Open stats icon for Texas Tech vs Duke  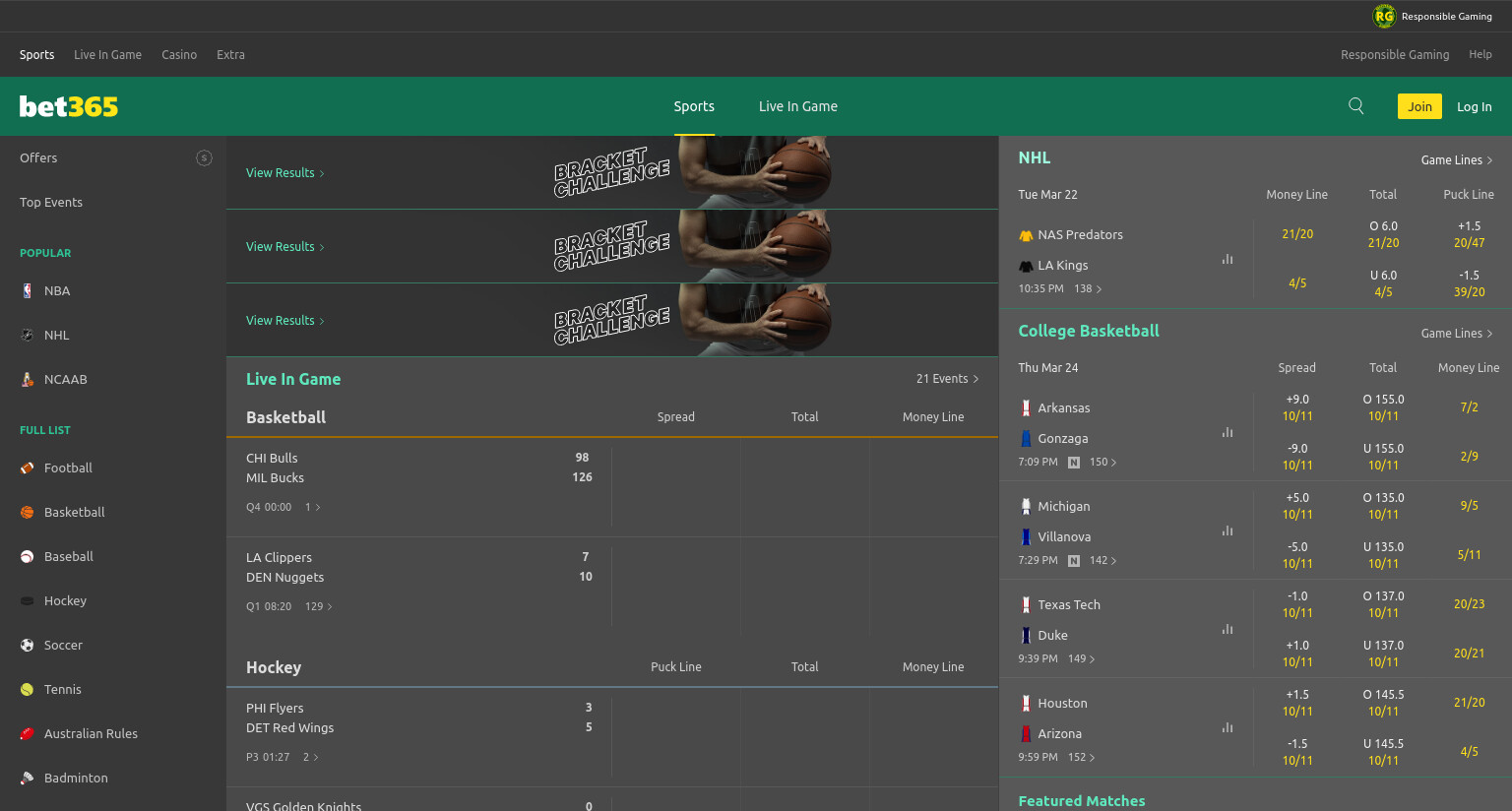coord(1228,629)
